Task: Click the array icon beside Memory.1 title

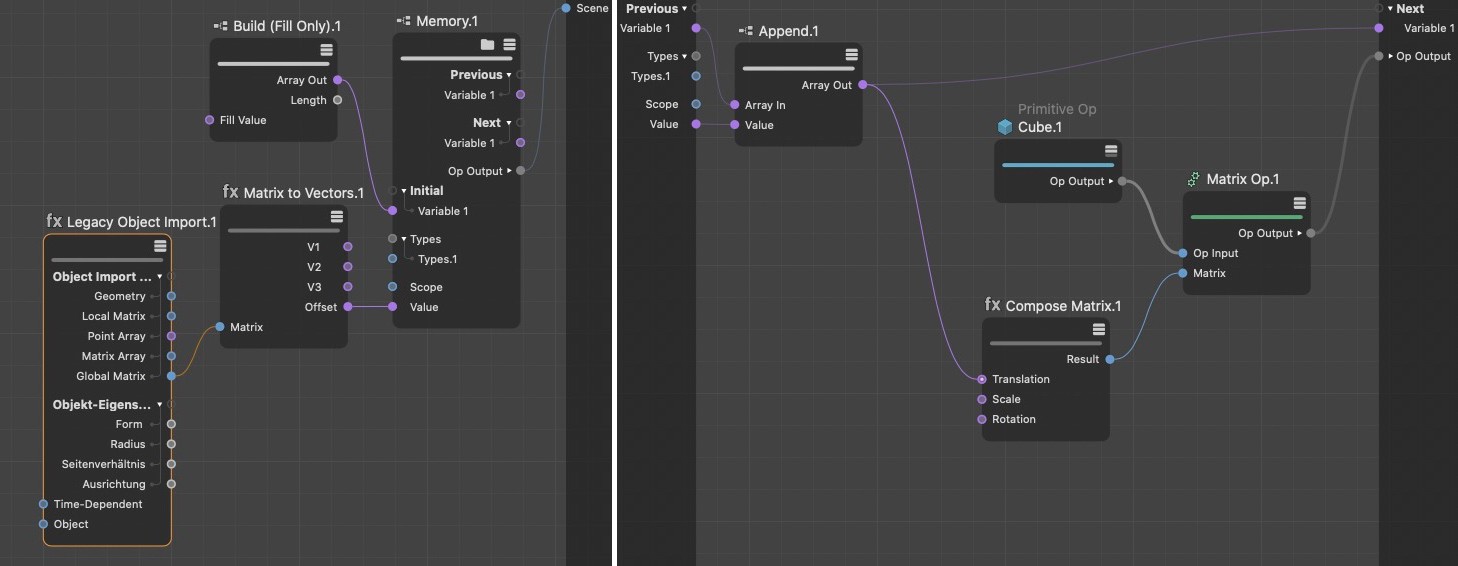Action: coord(404,20)
